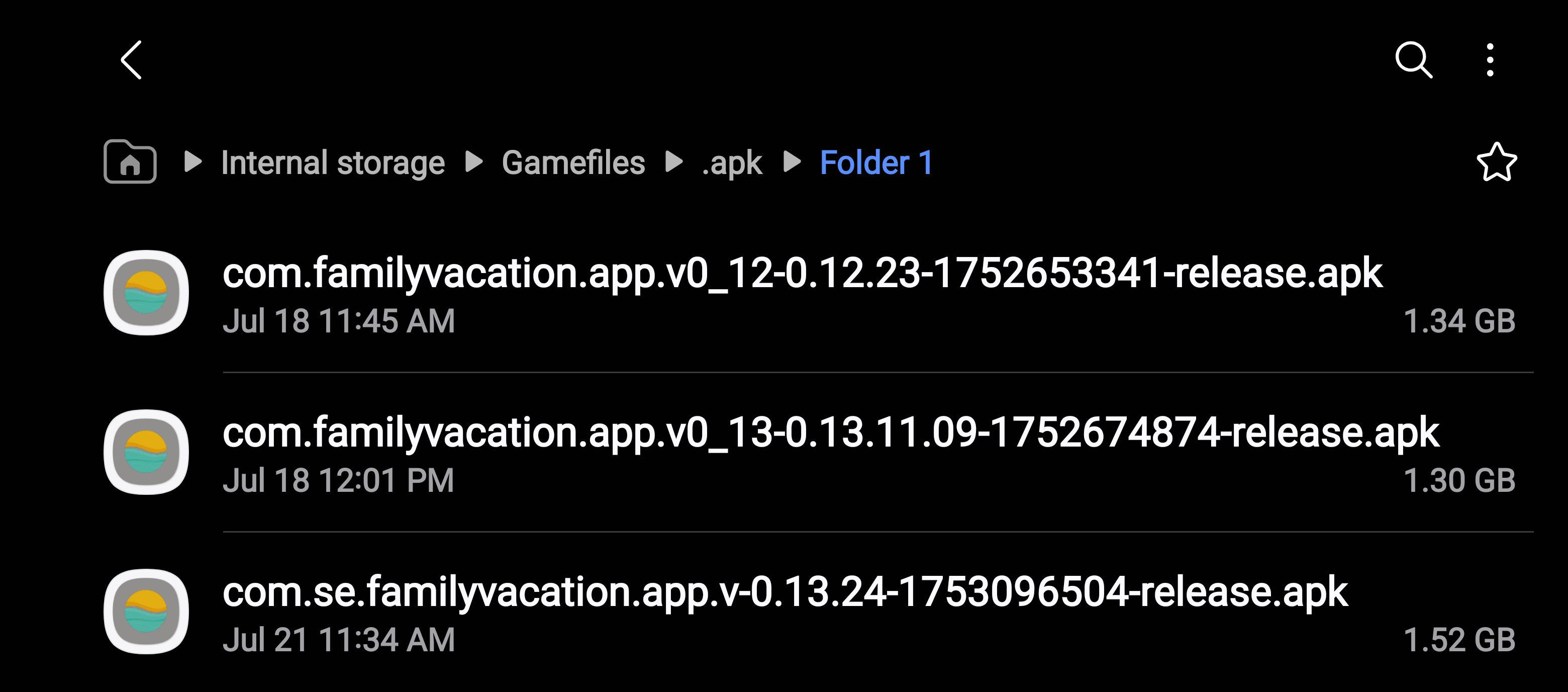Click the arrow before .apk
The height and width of the screenshot is (692, 1568).
tap(674, 161)
